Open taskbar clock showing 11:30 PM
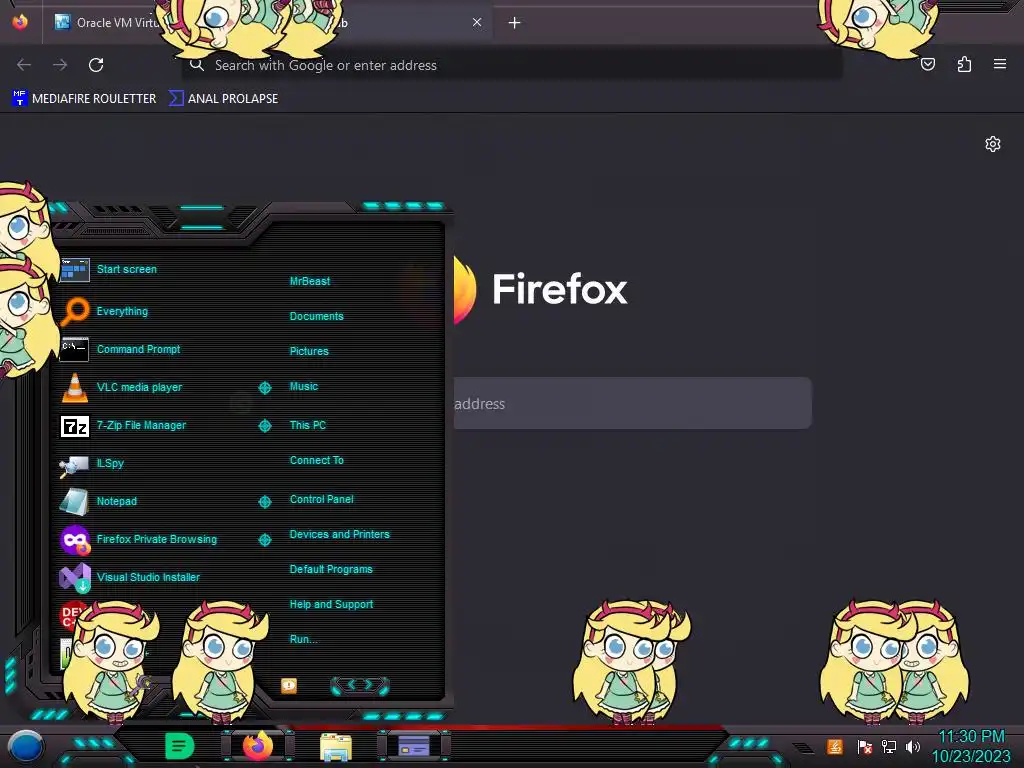Viewport: 1024px width, 768px height. pos(971,746)
